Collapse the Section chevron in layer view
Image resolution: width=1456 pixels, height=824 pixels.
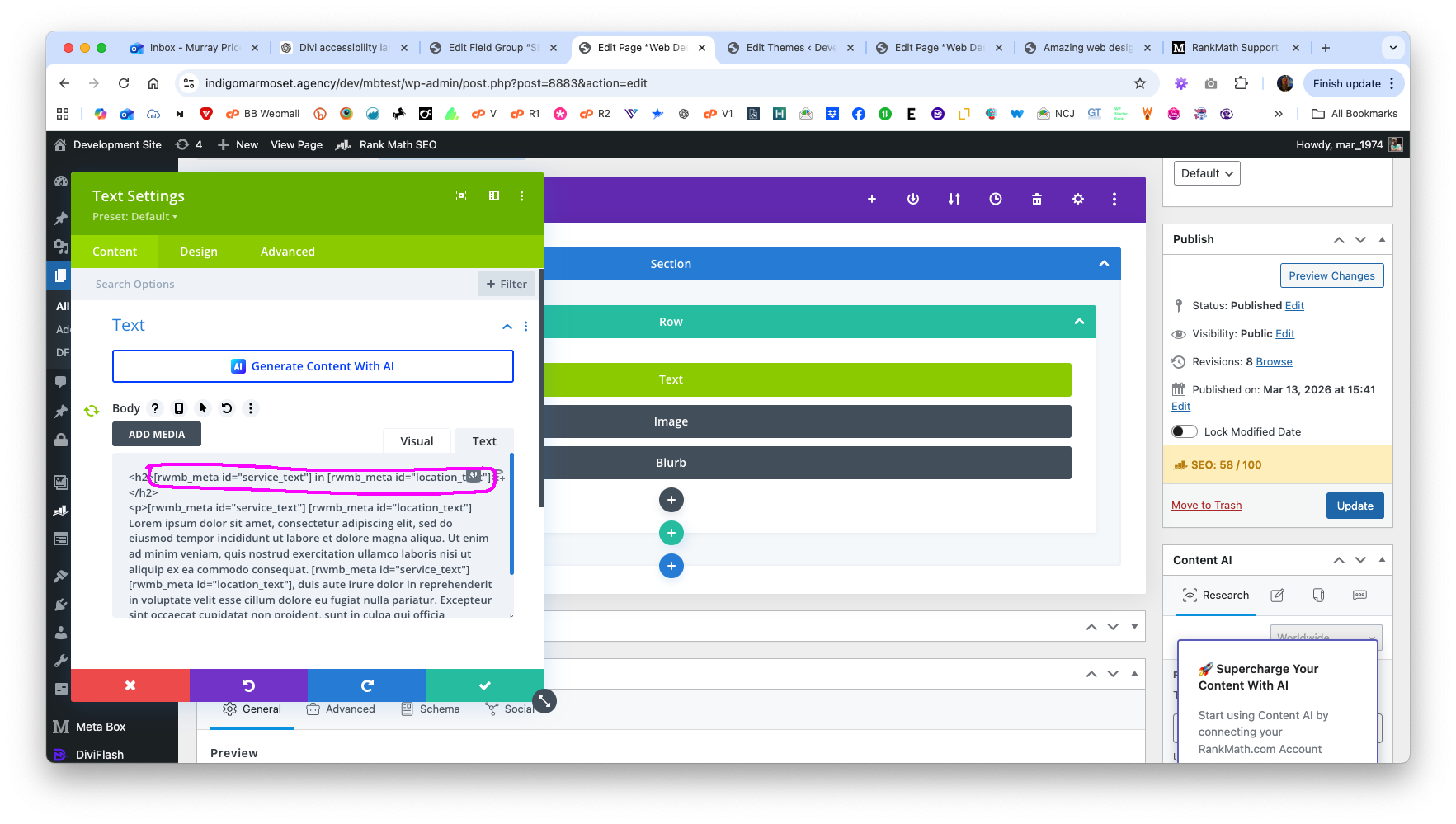point(1103,264)
